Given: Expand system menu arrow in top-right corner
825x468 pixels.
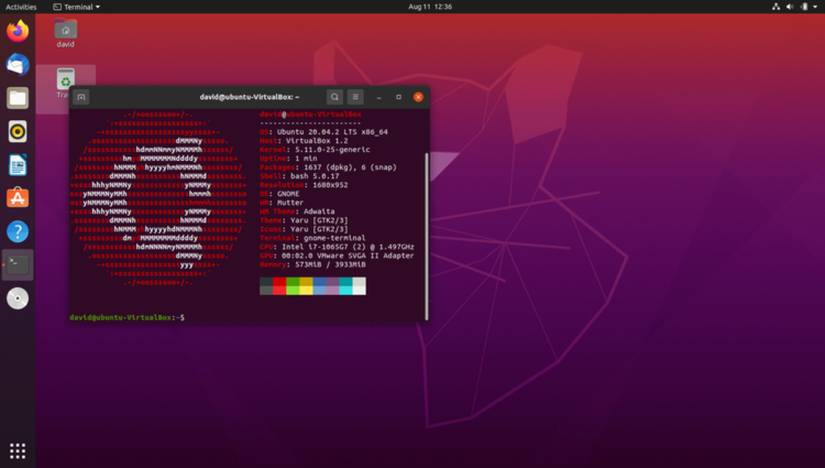Looking at the screenshot, I should tap(815, 6).
